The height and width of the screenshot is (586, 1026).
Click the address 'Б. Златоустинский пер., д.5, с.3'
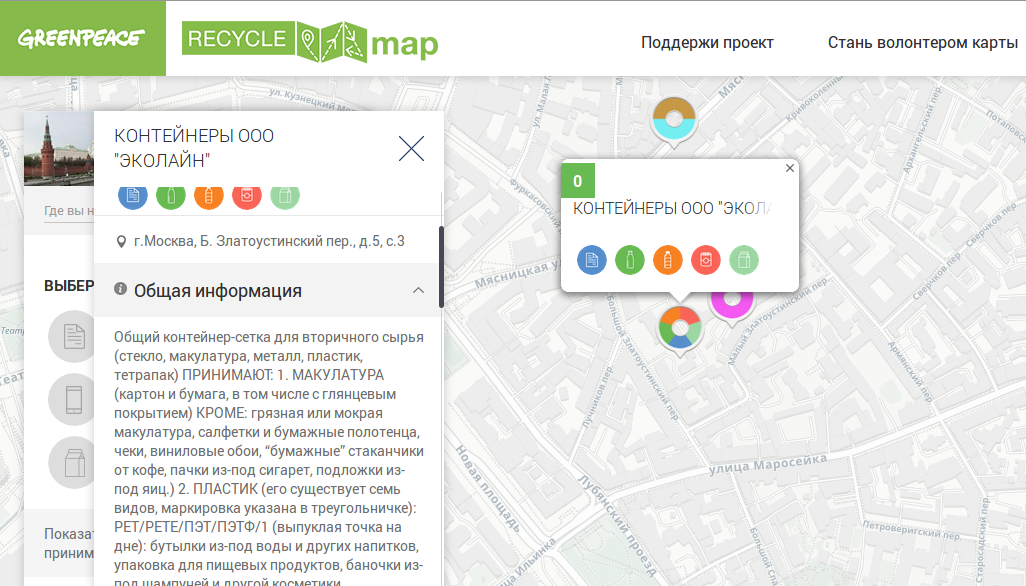[x=302, y=241]
